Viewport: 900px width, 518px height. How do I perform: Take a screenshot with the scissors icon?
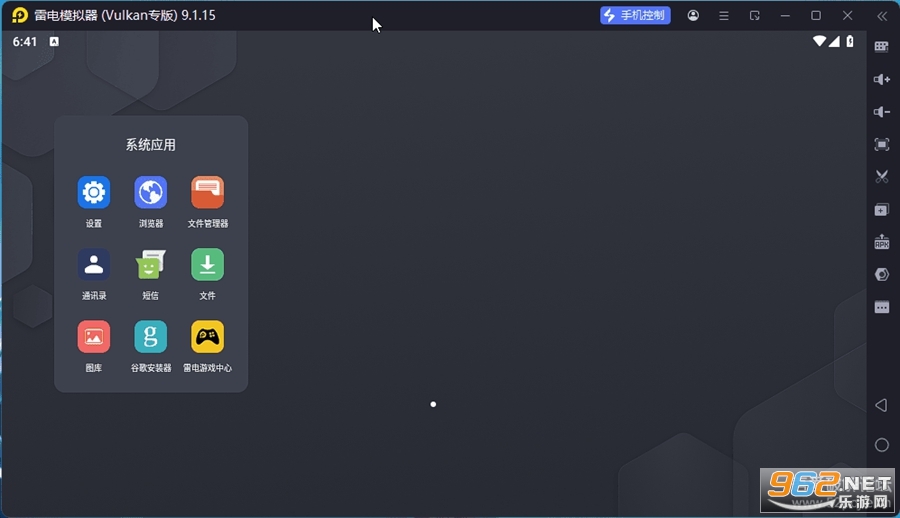click(x=882, y=176)
